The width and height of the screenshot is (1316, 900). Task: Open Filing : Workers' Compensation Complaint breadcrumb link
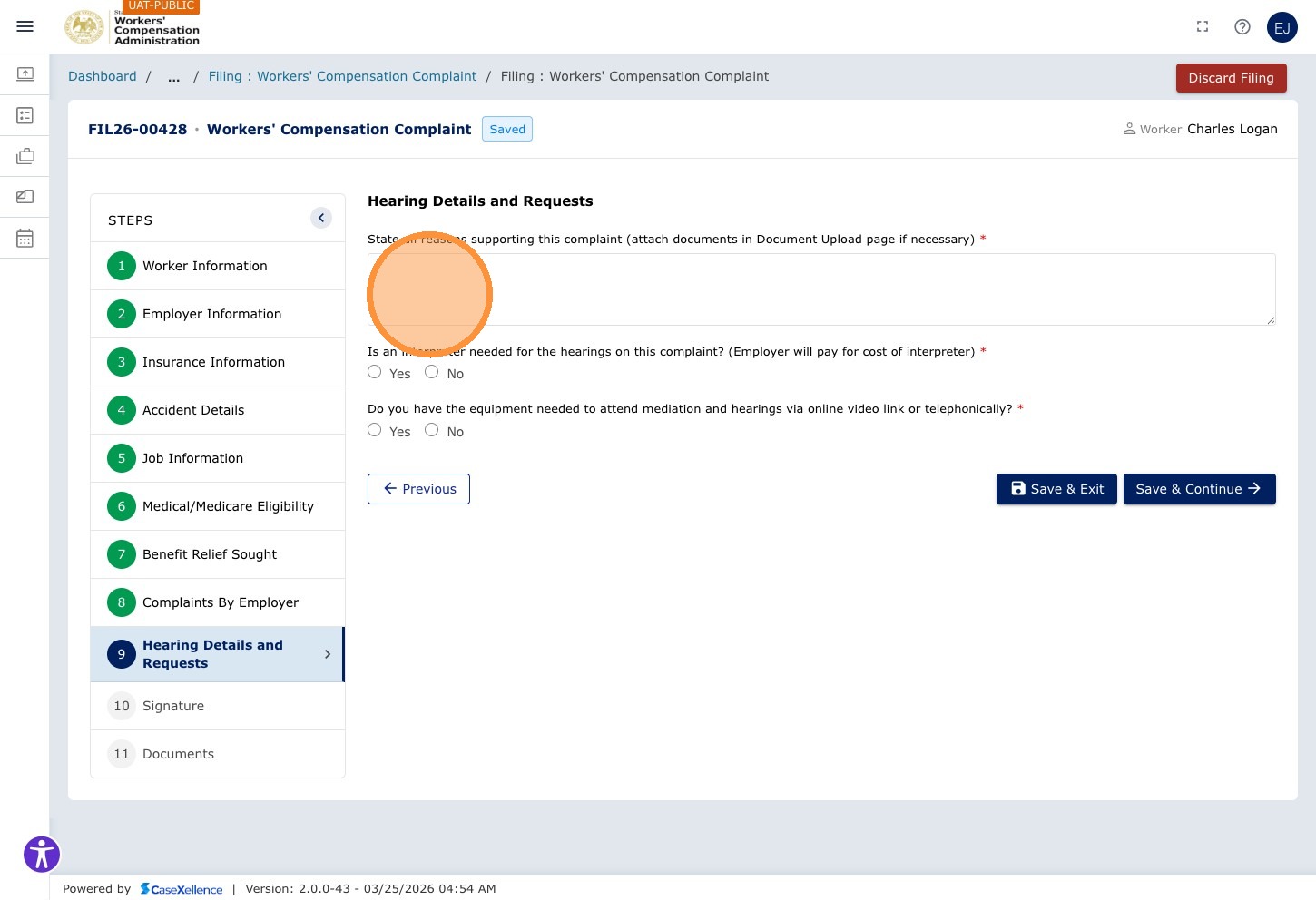(x=342, y=76)
